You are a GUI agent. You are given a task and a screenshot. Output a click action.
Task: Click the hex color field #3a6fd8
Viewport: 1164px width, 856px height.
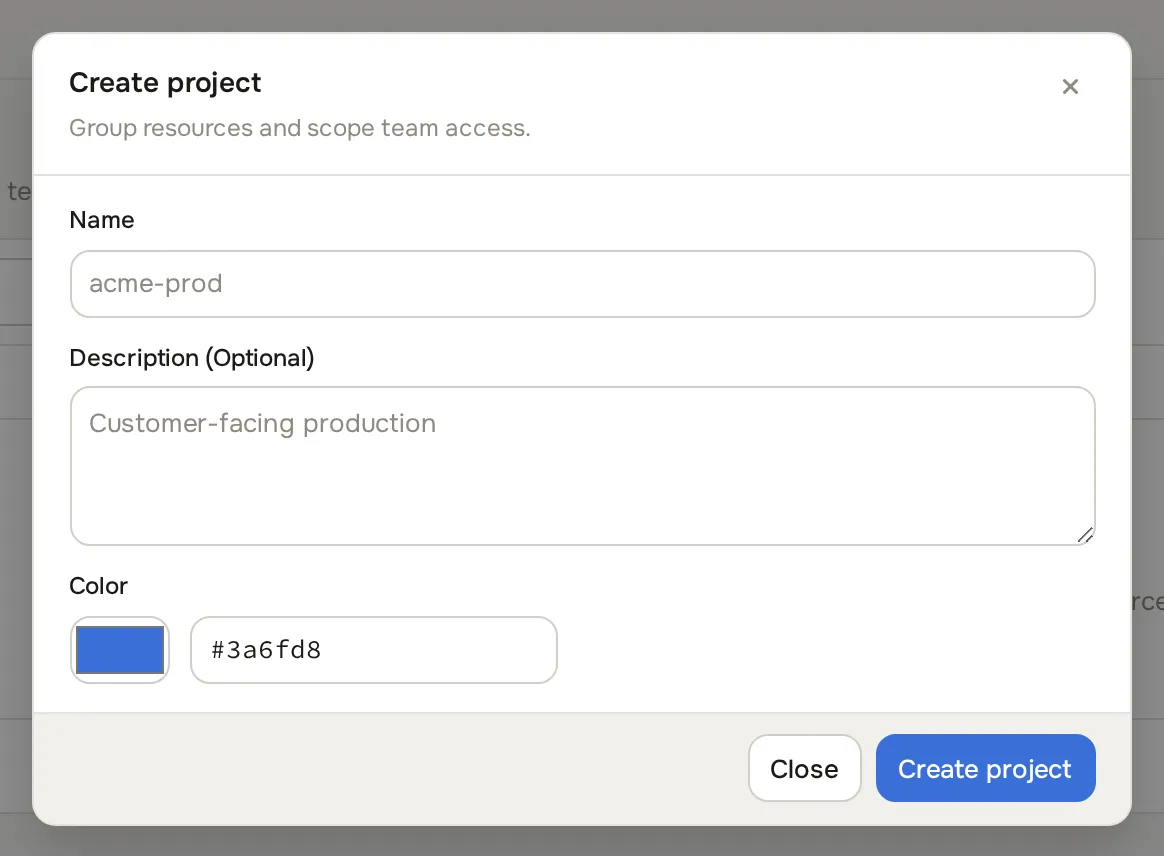coord(374,650)
